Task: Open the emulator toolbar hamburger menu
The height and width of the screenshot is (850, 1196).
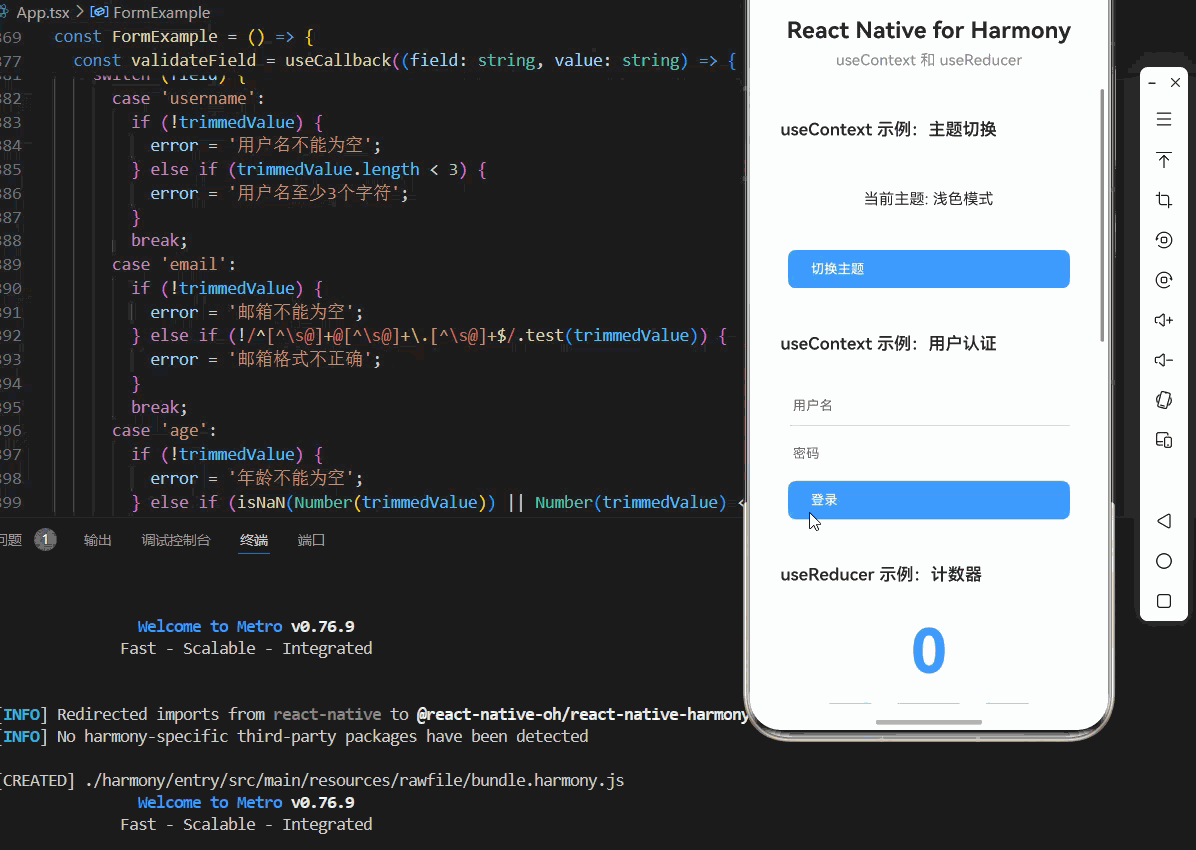Action: (x=1164, y=119)
